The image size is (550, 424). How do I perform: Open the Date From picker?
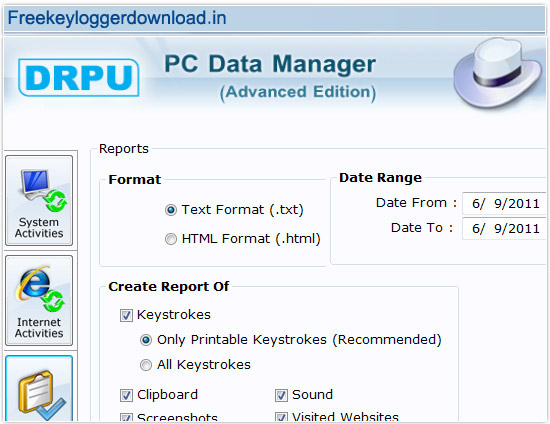[504, 203]
